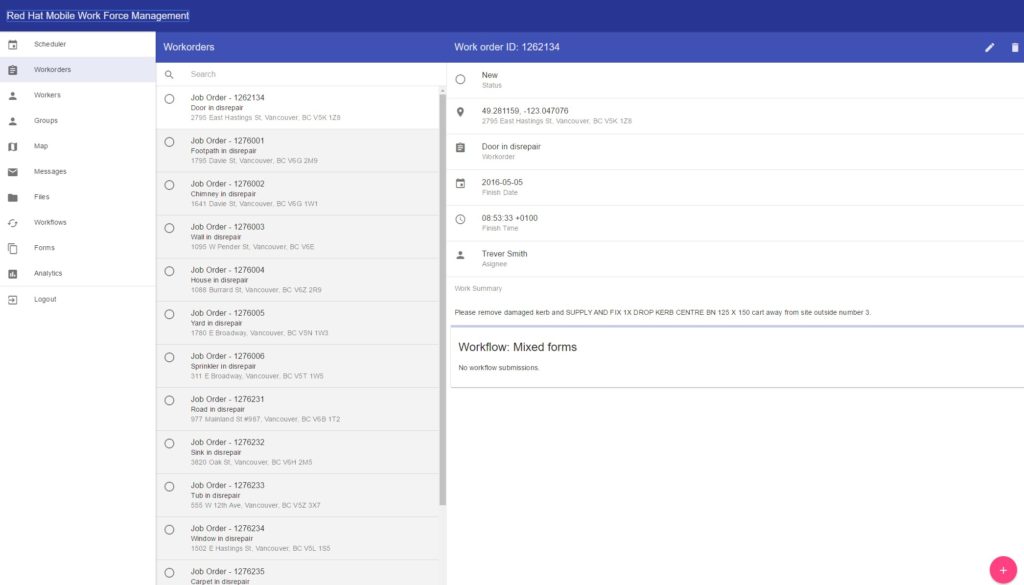
Task: Select the radio circle for Job Order 1276232
Action: click(x=169, y=443)
